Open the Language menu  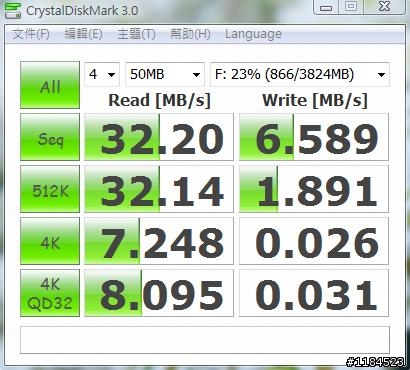pyautogui.click(x=253, y=34)
